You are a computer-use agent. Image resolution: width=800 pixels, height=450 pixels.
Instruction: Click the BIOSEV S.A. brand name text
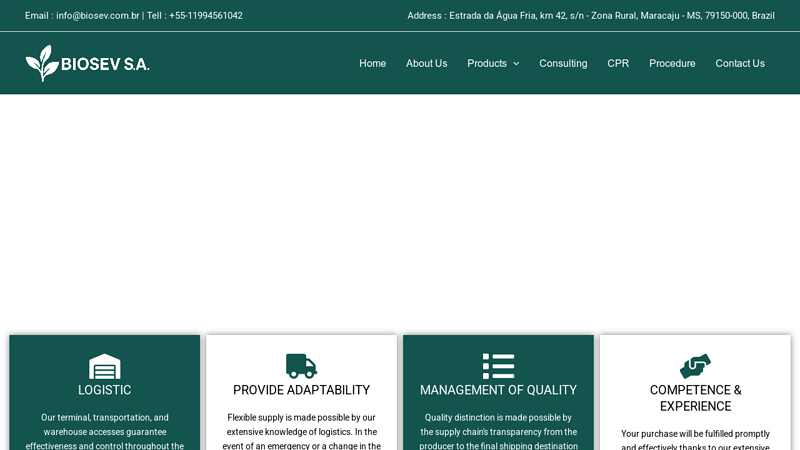(x=105, y=64)
